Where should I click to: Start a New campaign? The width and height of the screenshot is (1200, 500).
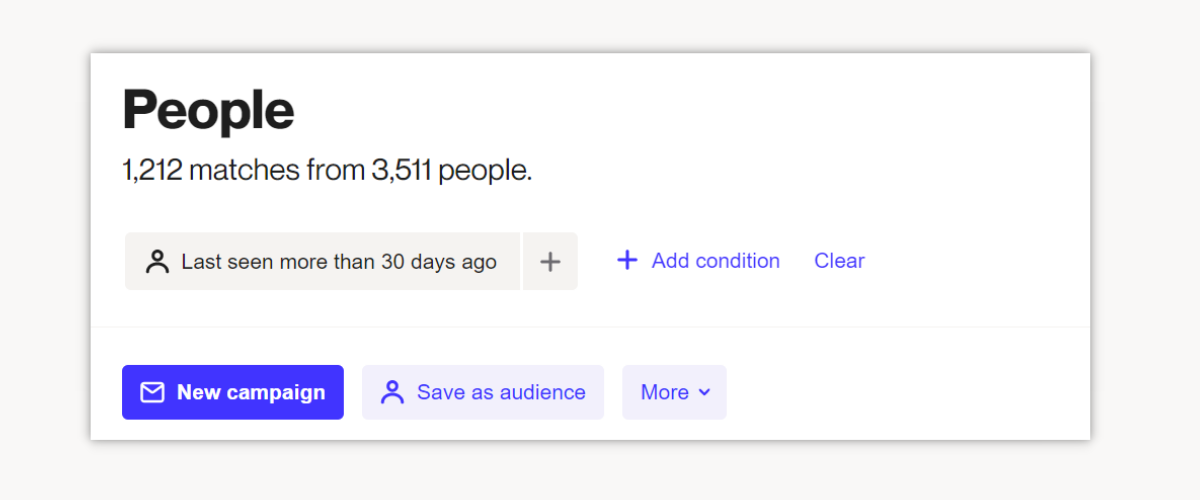pyautogui.click(x=232, y=392)
